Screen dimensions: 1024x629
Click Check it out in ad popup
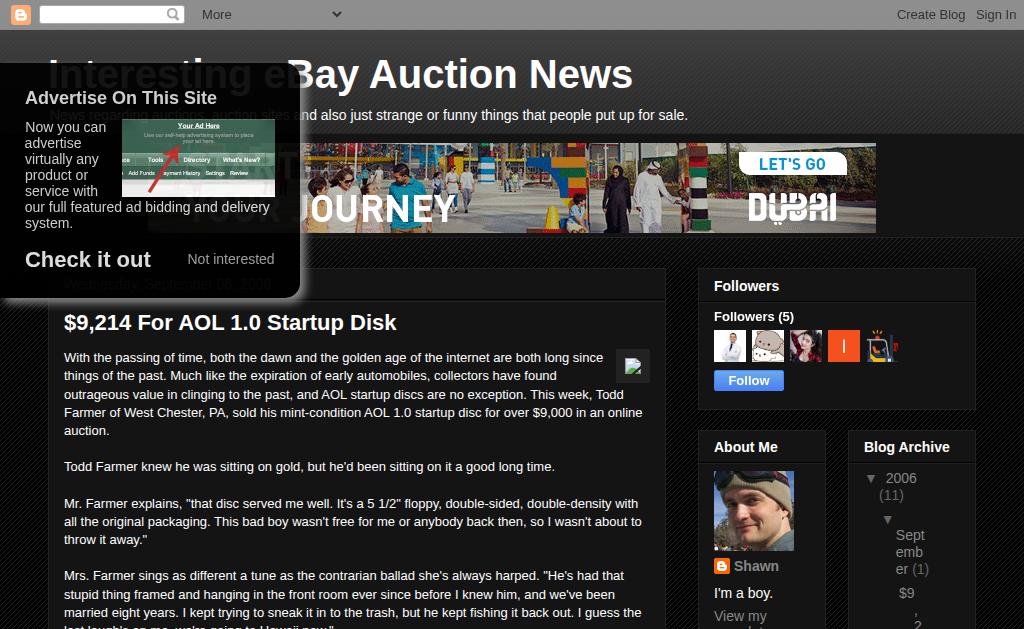(x=88, y=259)
